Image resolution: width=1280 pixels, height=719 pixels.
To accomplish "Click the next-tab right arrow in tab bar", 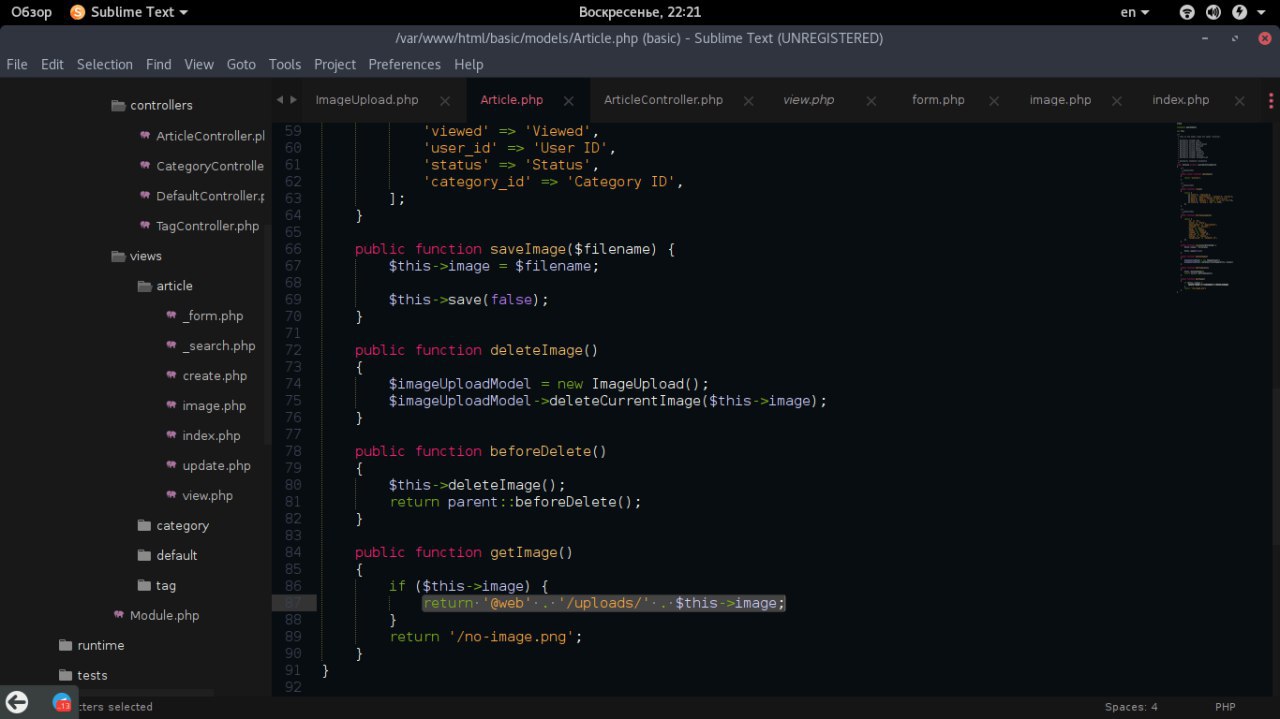I will click(293, 99).
